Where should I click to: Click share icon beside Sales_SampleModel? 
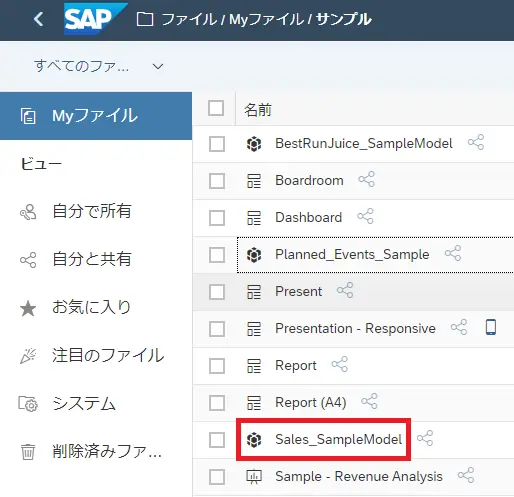pyautogui.click(x=425, y=438)
